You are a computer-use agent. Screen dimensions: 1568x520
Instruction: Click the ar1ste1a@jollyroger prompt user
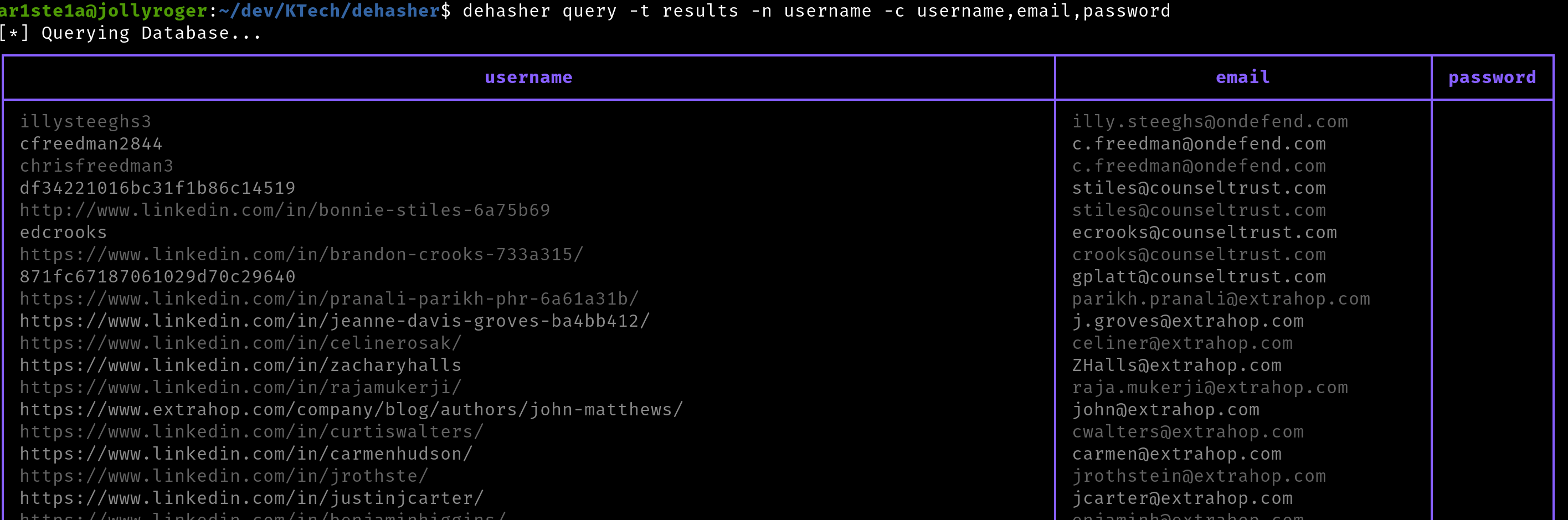point(104,11)
